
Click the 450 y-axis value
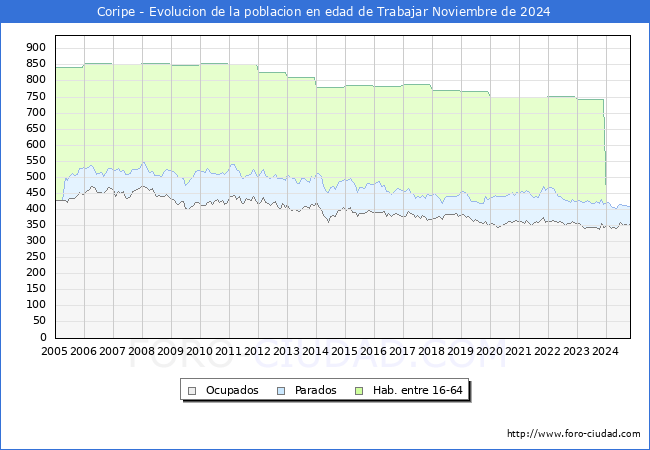(x=36, y=193)
